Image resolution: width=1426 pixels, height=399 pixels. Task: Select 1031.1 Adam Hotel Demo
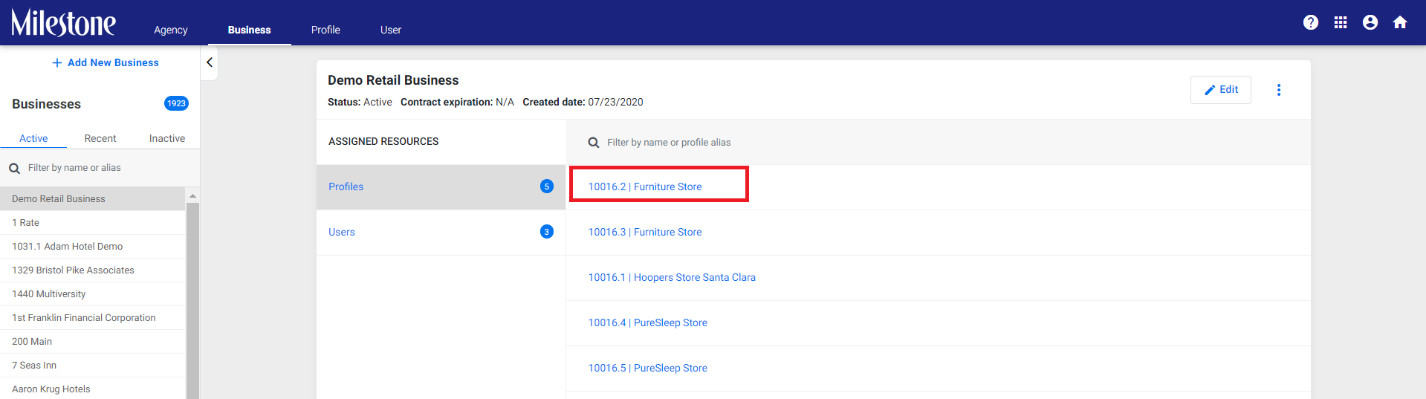tap(93, 246)
